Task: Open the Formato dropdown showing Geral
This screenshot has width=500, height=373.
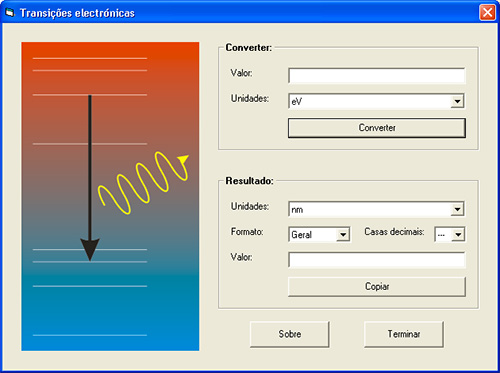Action: point(343,235)
